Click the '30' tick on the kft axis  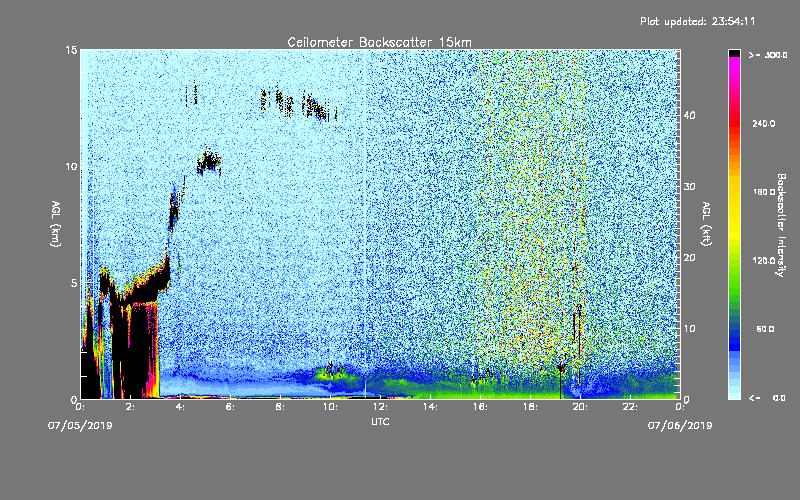pyautogui.click(x=689, y=187)
